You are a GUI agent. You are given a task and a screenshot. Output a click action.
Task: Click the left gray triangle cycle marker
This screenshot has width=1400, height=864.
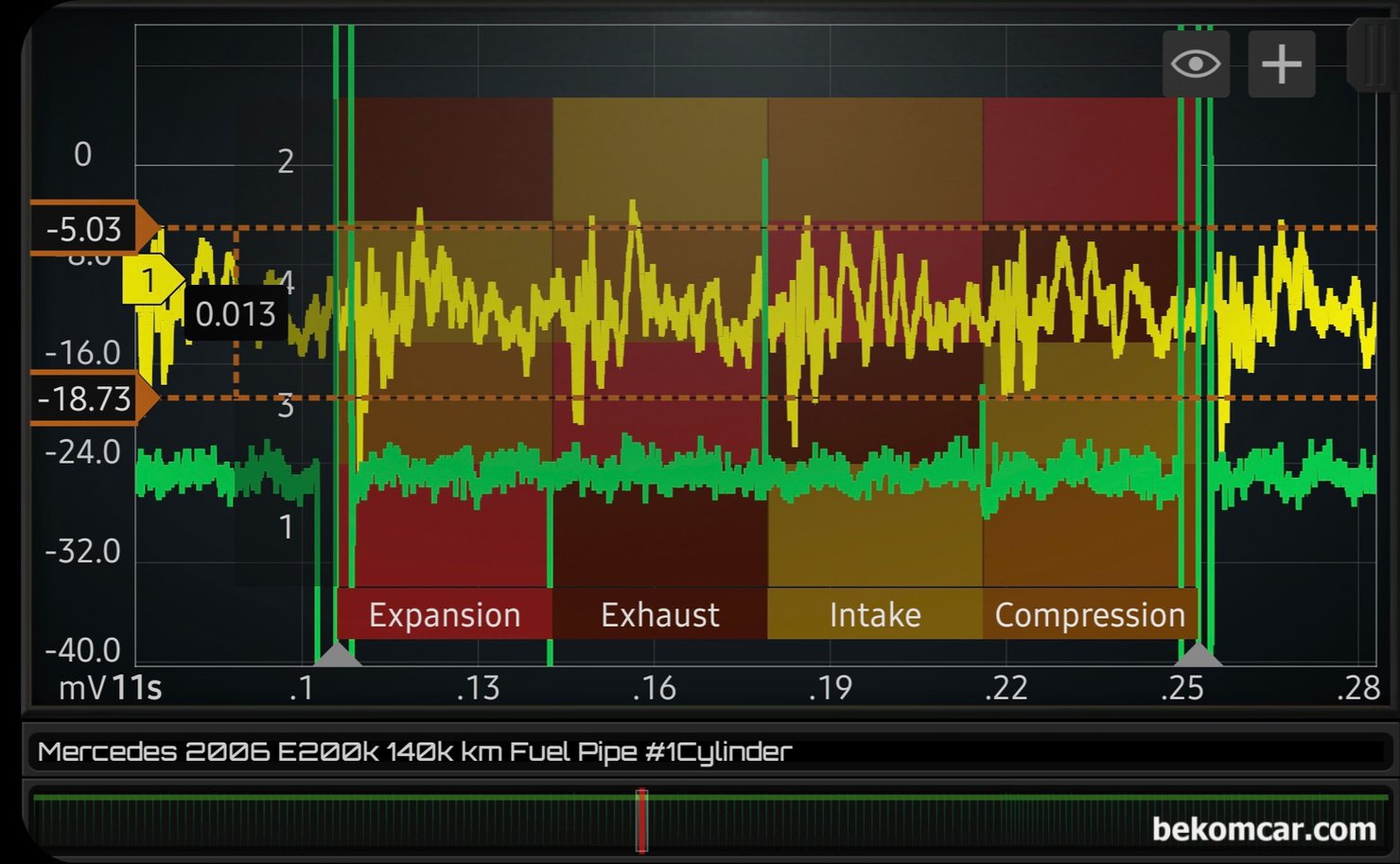(x=338, y=654)
